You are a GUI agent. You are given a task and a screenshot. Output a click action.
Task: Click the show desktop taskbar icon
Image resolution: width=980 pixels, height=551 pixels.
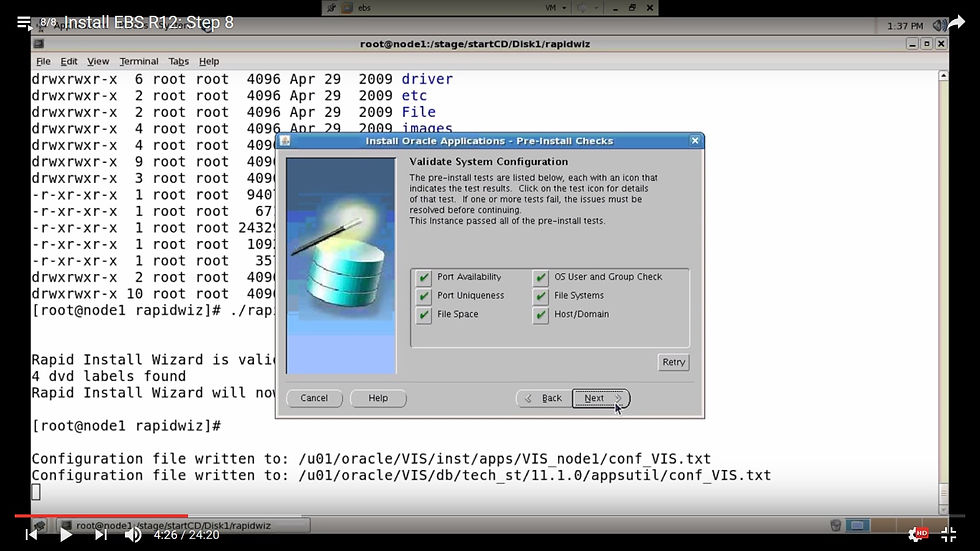[40, 525]
